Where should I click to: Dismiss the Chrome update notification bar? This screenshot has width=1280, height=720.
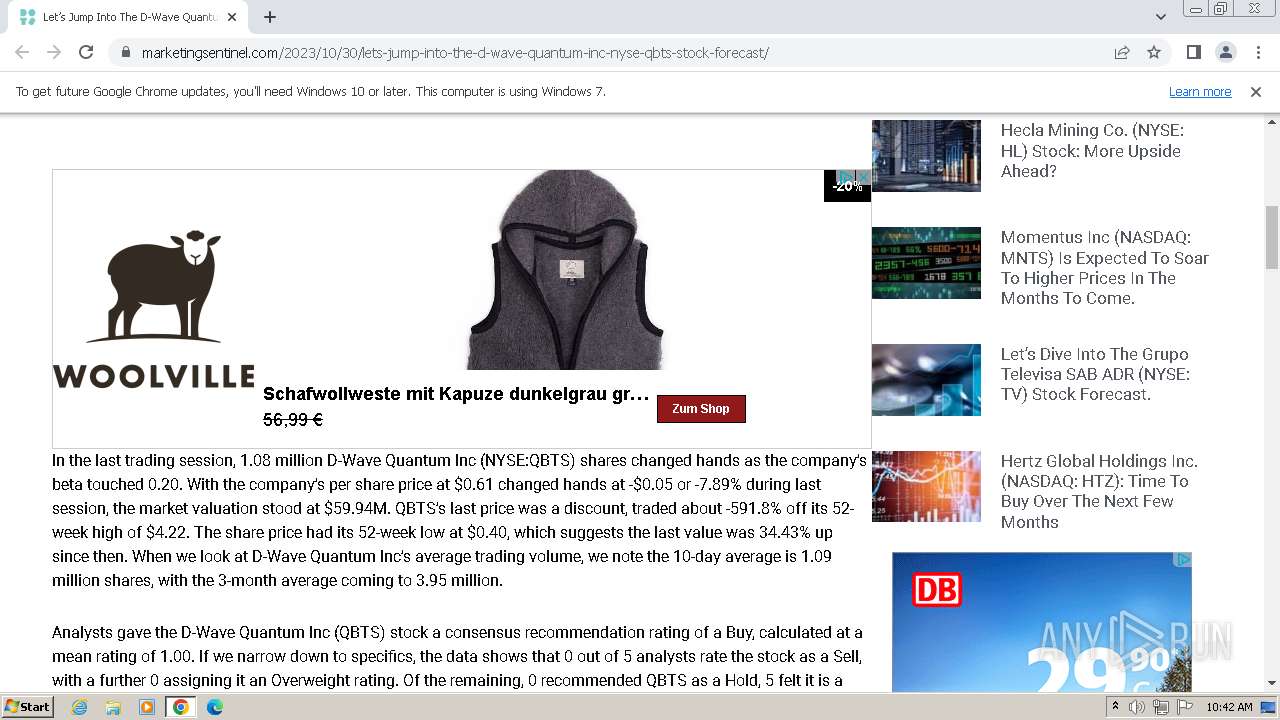click(x=1256, y=91)
